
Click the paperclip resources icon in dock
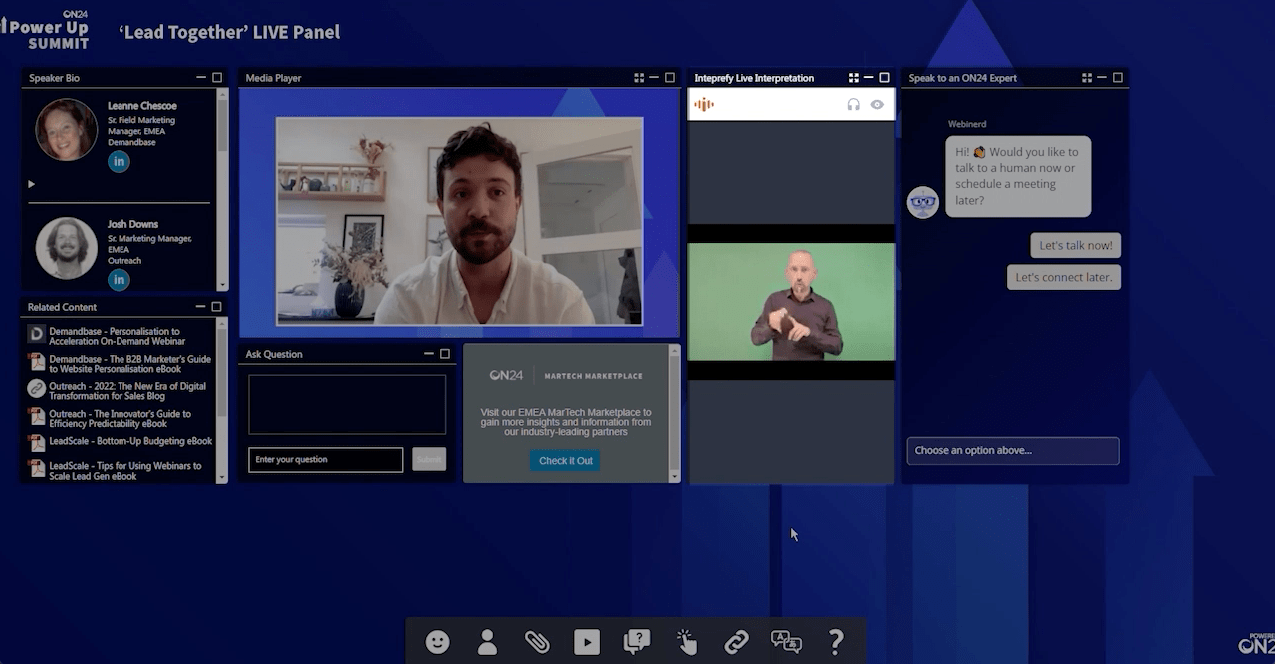[537, 642]
